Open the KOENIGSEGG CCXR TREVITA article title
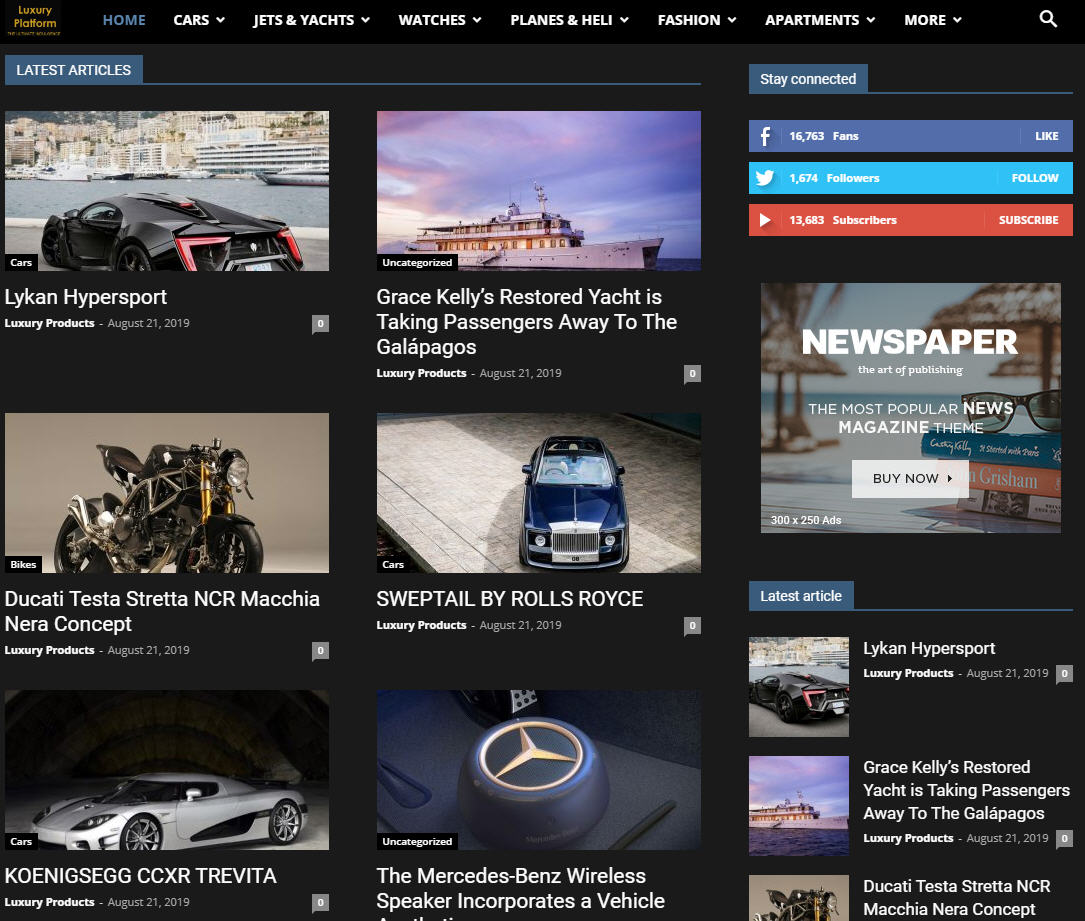Viewport: 1085px width, 921px height. [x=141, y=876]
